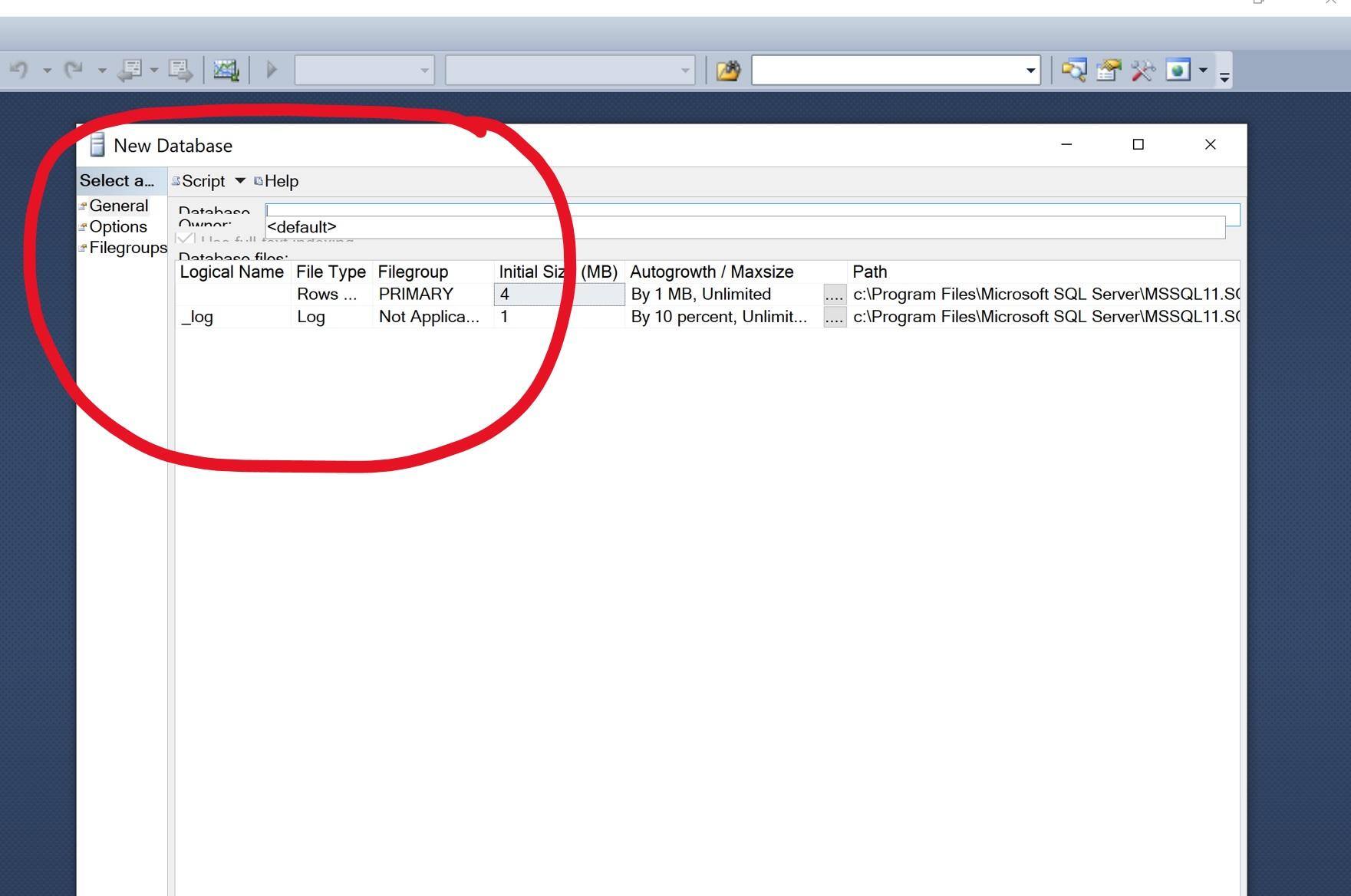Open the Properties Window toolbar icon
The image size is (1351, 896).
(x=1108, y=71)
